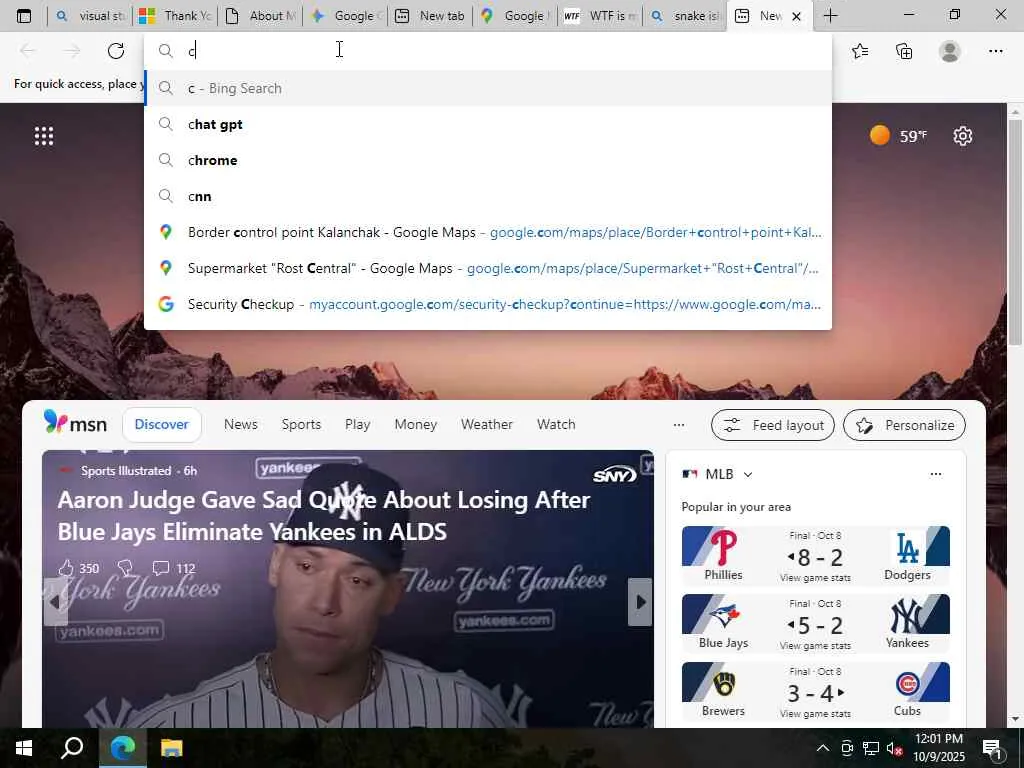Click the page vertical scrollbar thumb
This screenshot has height=768, width=1024.
pos(1015,232)
